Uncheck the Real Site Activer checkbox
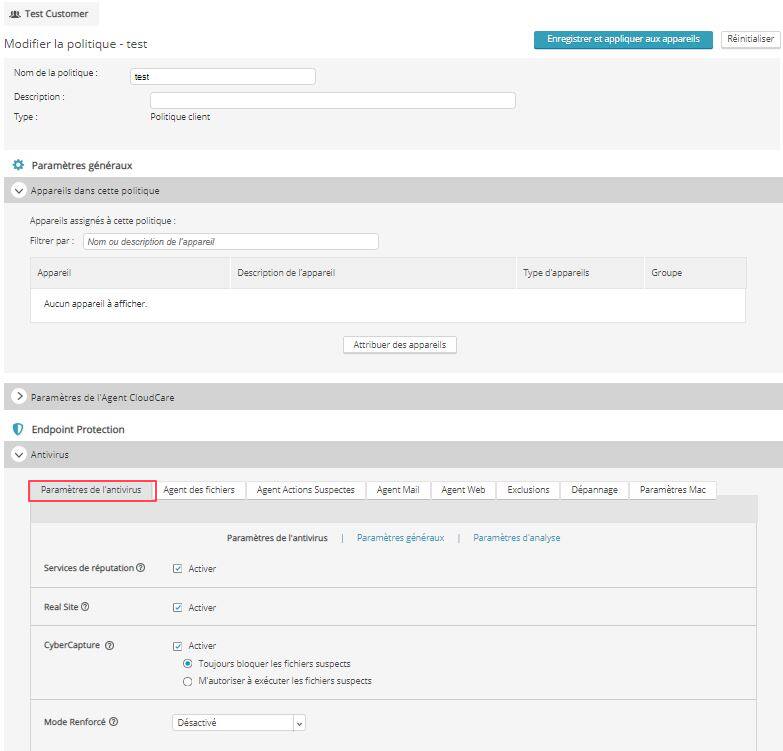 [178, 607]
